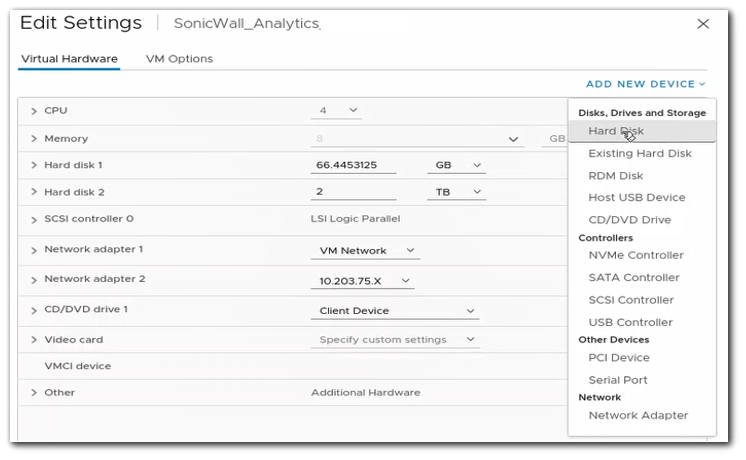Image resolution: width=746 pixels, height=460 pixels.
Task: Expand Network adapter 2 details
Action: click(x=33, y=280)
